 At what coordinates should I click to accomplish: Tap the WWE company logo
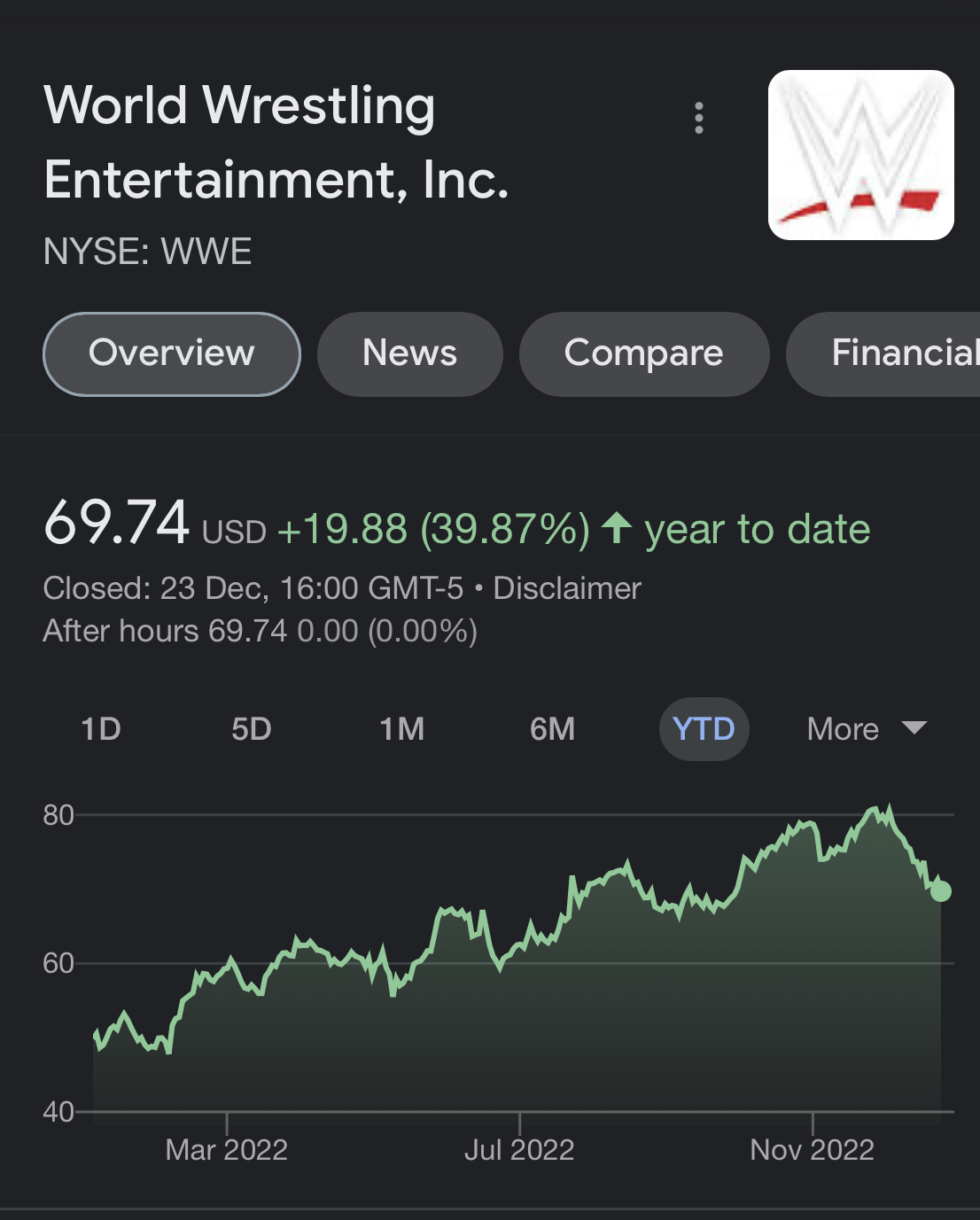coord(860,155)
